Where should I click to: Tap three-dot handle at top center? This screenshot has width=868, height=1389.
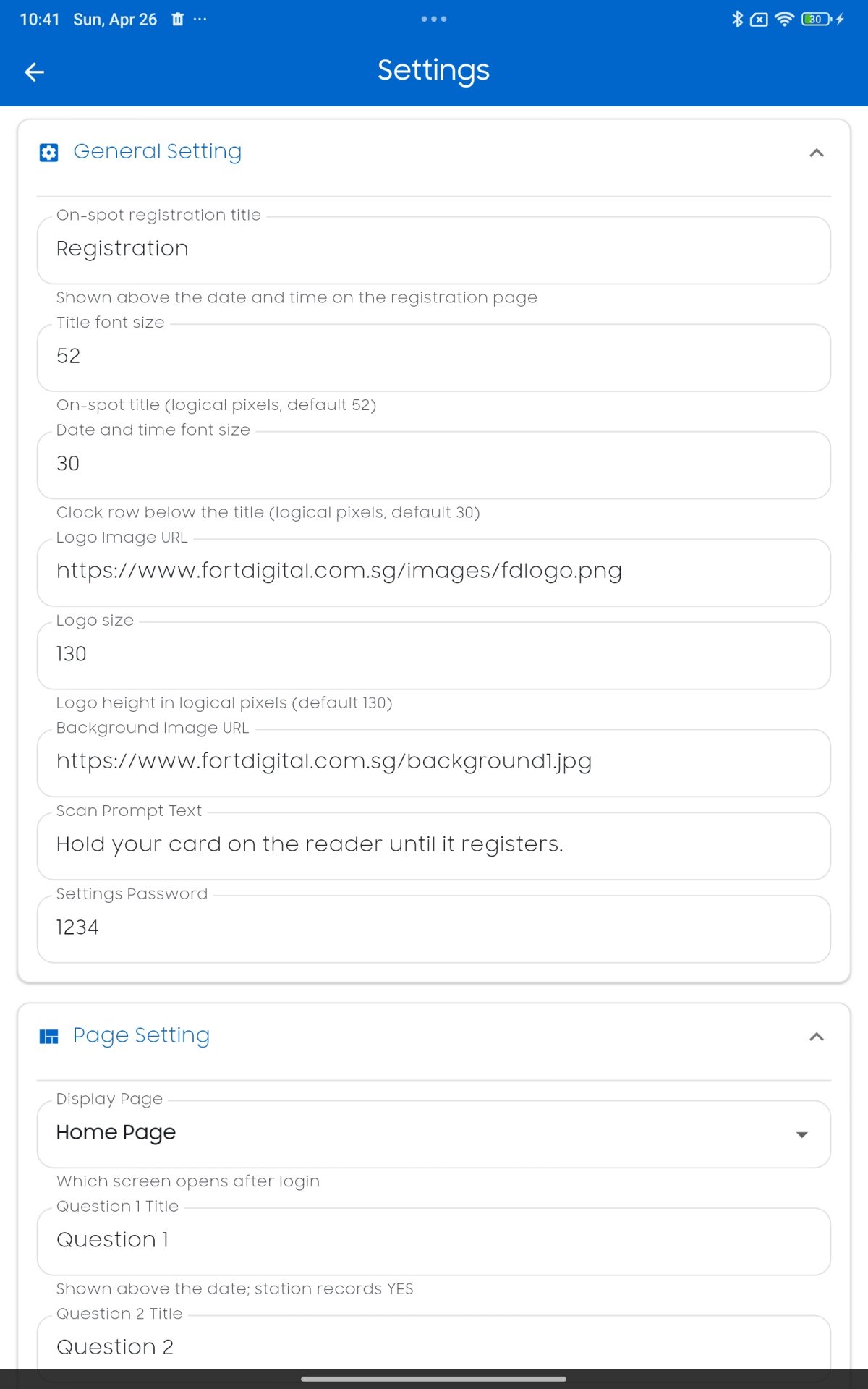click(434, 20)
